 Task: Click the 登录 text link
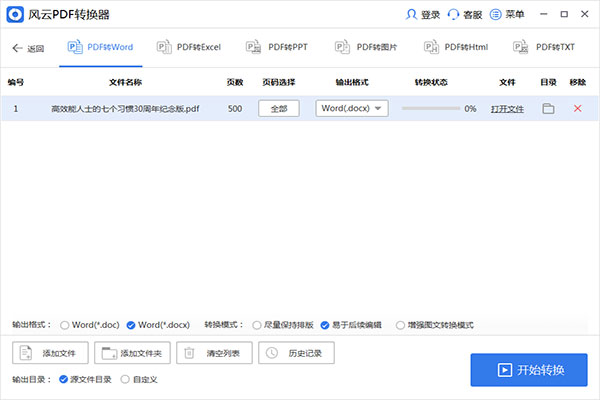[430, 15]
